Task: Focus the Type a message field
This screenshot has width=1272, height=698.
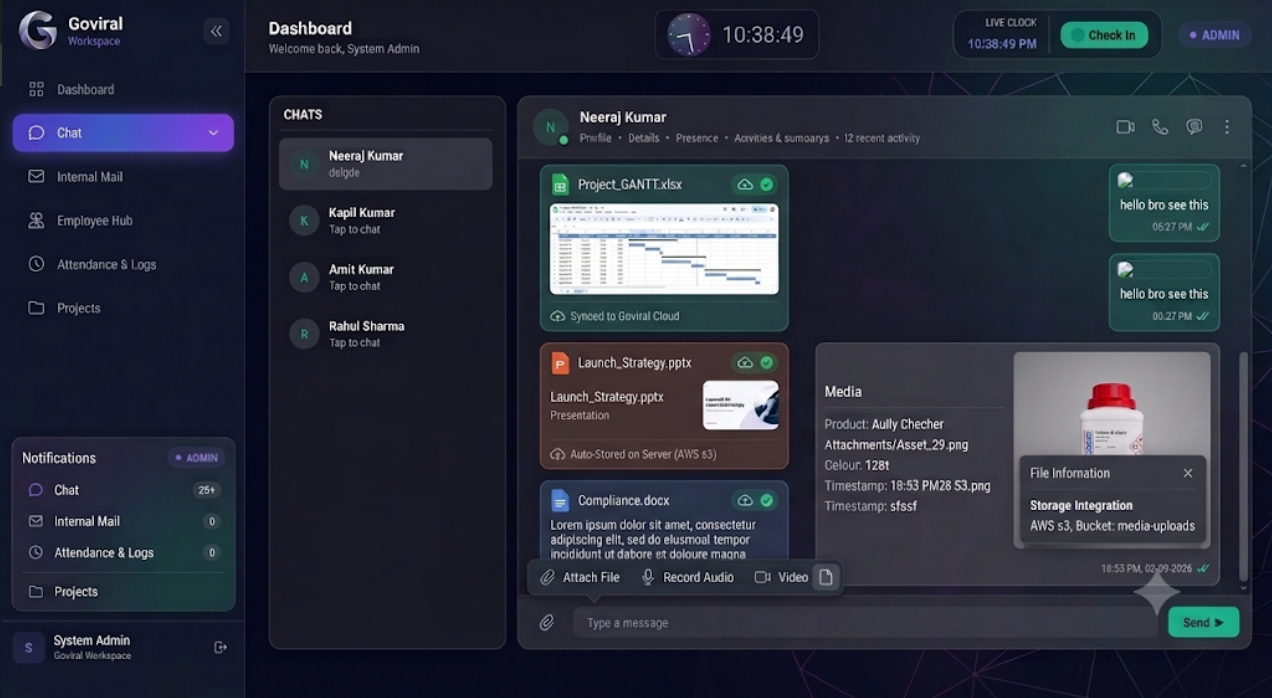Action: pos(865,623)
